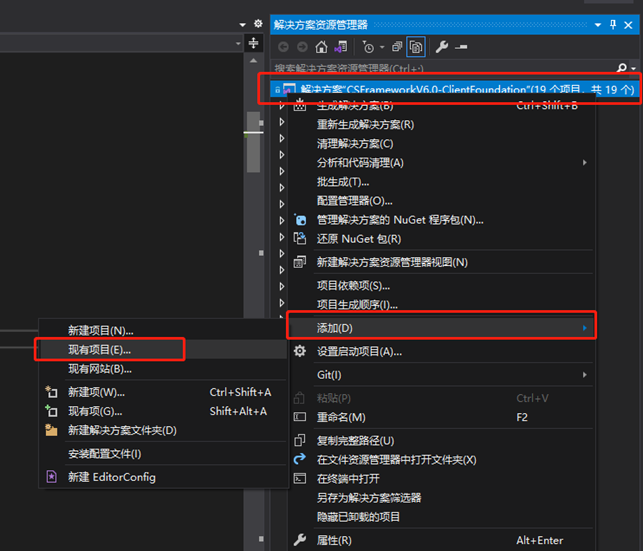The width and height of the screenshot is (643, 551).
Task: Click the folder icon beside 新建解决方案文件夹
Action: [x=51, y=430]
